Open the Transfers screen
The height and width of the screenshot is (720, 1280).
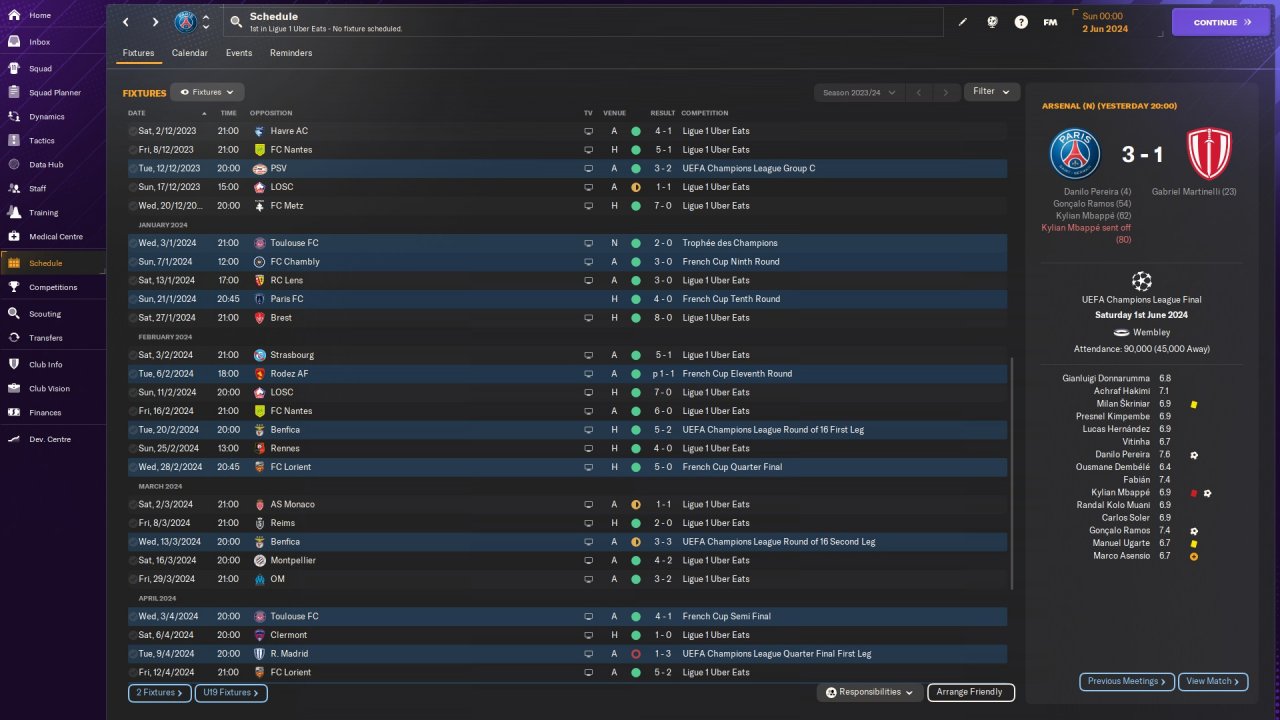[46, 338]
